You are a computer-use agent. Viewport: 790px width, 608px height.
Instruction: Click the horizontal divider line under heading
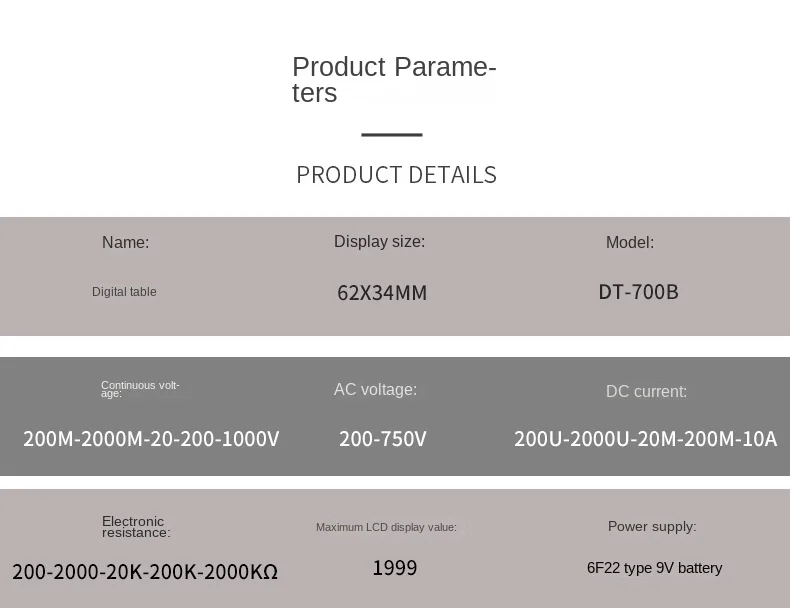pyautogui.click(x=391, y=134)
